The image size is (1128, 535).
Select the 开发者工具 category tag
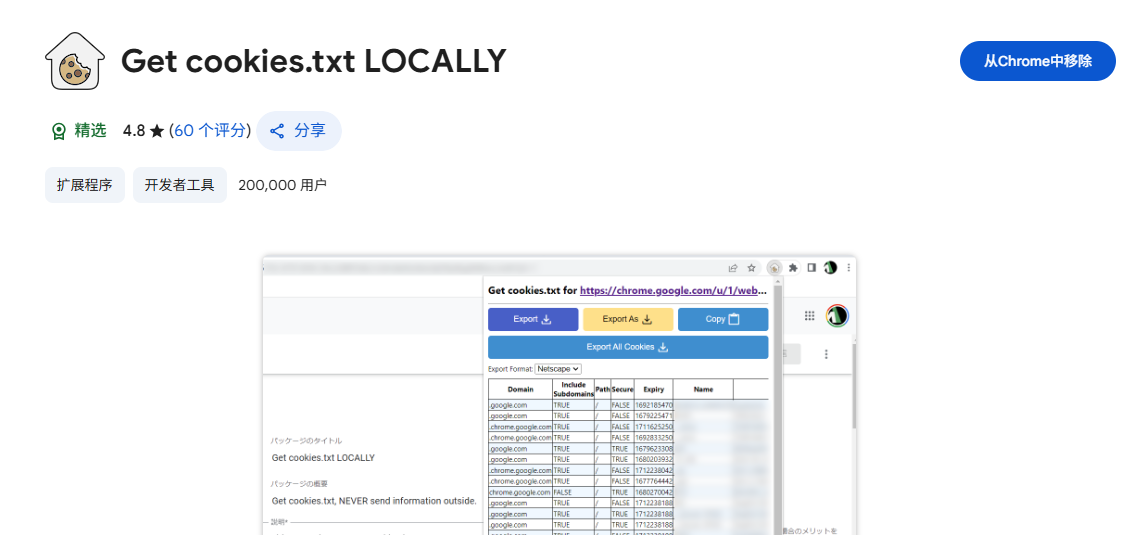tap(180, 186)
